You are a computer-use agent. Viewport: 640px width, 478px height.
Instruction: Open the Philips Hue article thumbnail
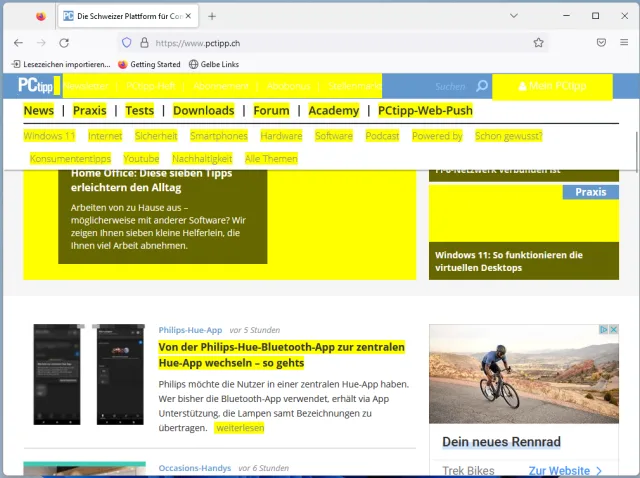click(x=88, y=374)
